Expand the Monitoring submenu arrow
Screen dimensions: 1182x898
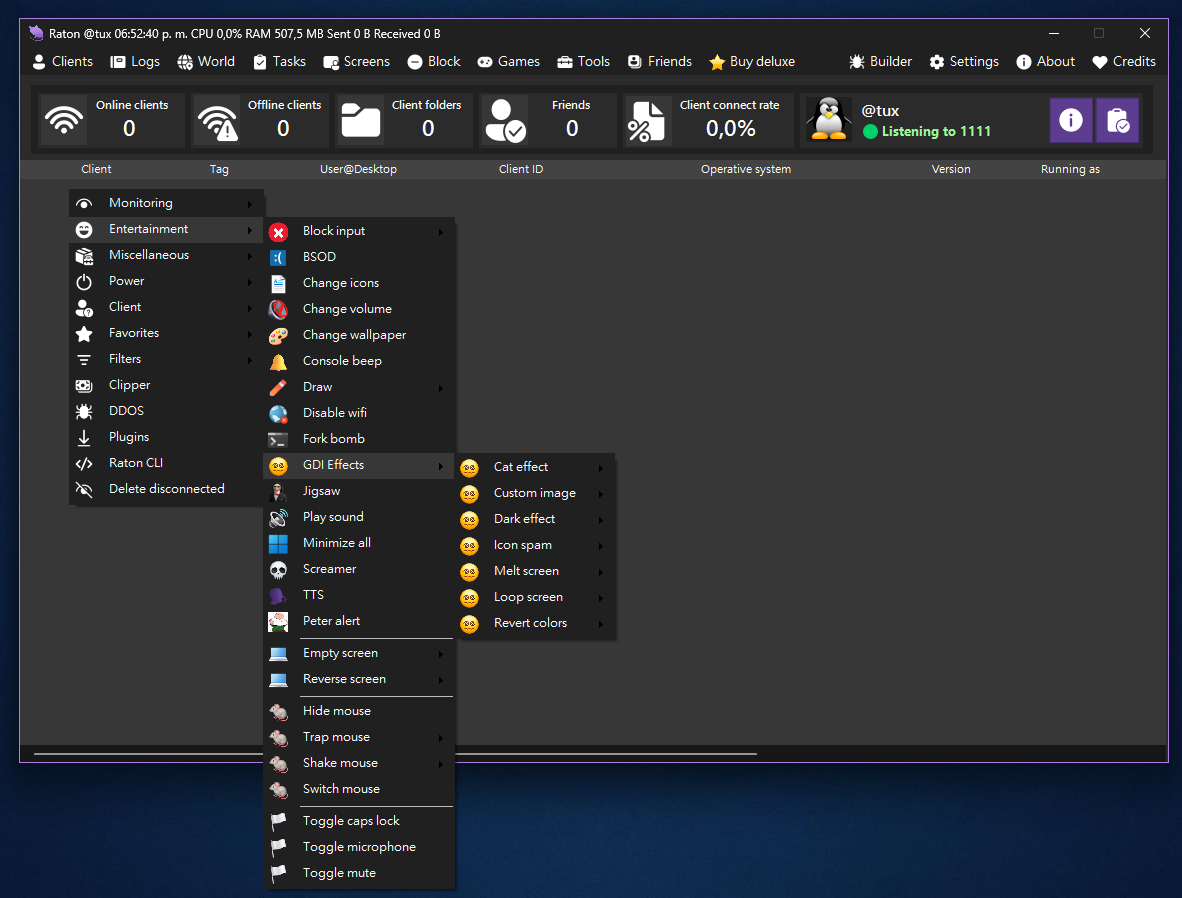point(250,204)
